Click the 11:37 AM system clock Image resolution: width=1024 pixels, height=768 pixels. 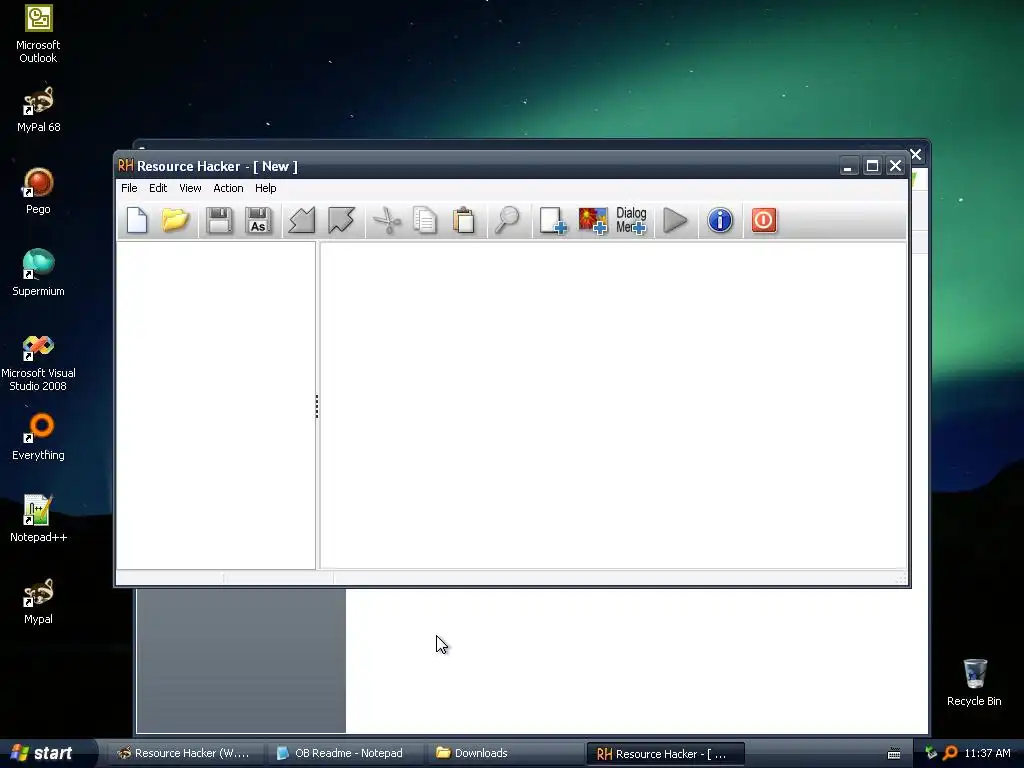pyautogui.click(x=987, y=753)
